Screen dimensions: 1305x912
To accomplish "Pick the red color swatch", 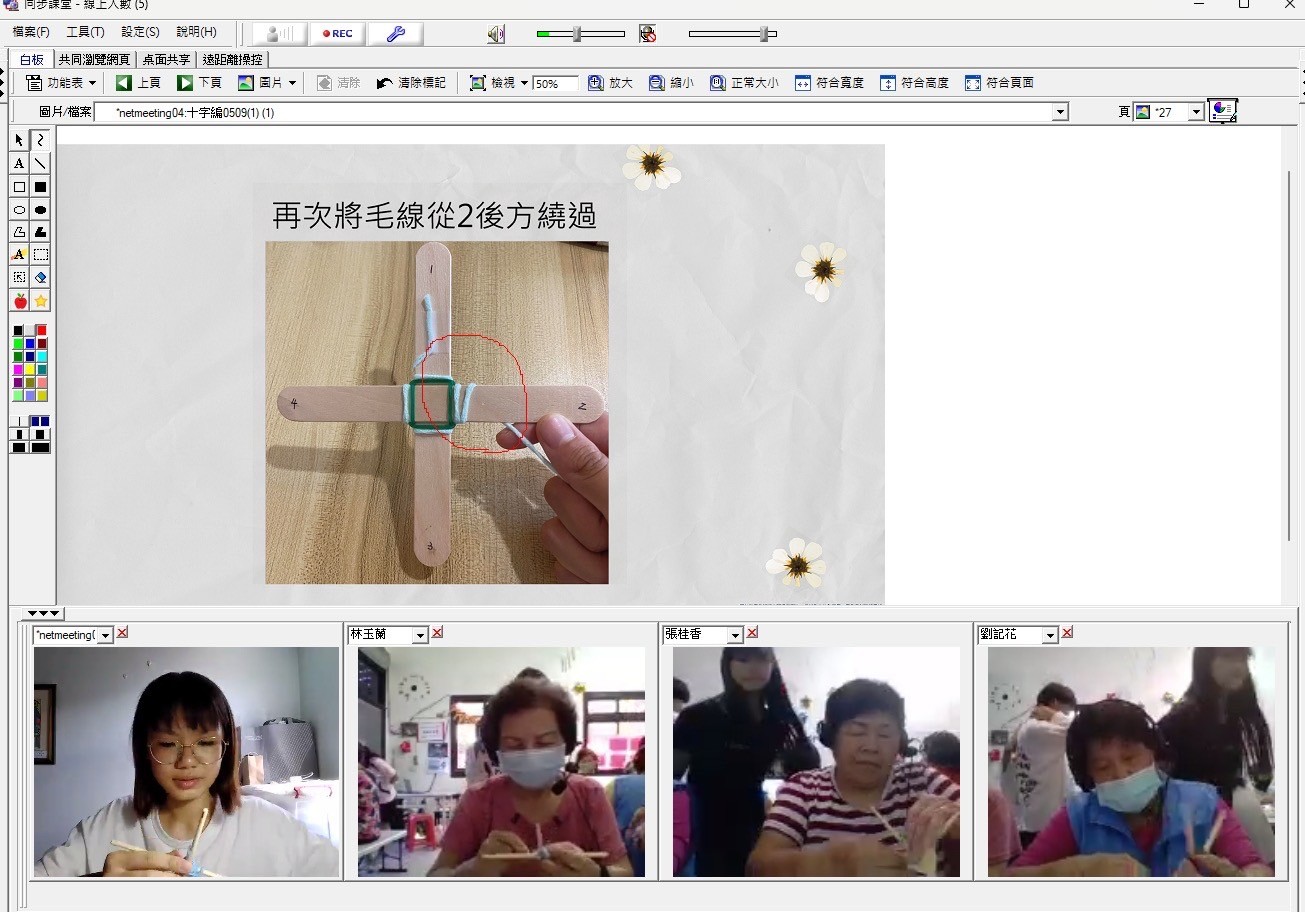I will click(41, 330).
